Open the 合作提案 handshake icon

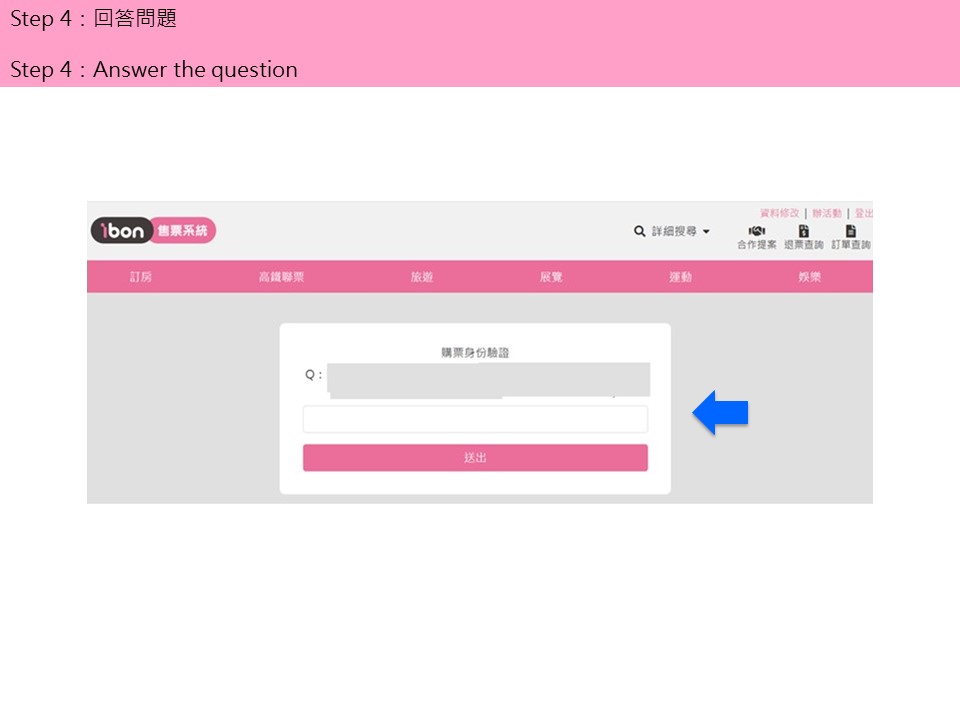(756, 232)
